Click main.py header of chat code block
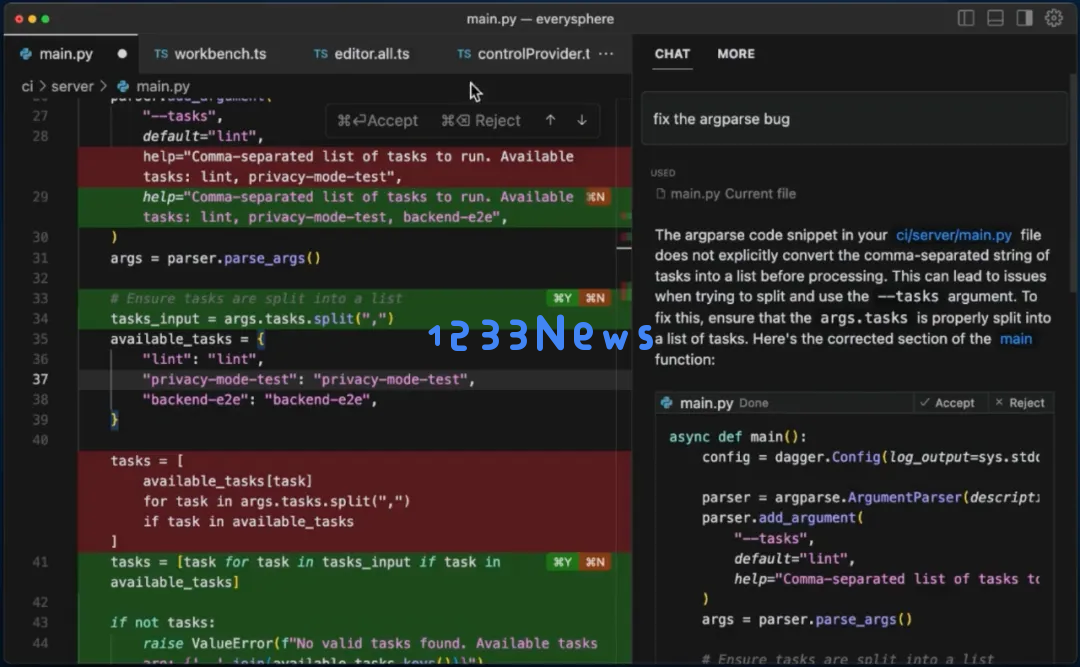 [x=706, y=403]
